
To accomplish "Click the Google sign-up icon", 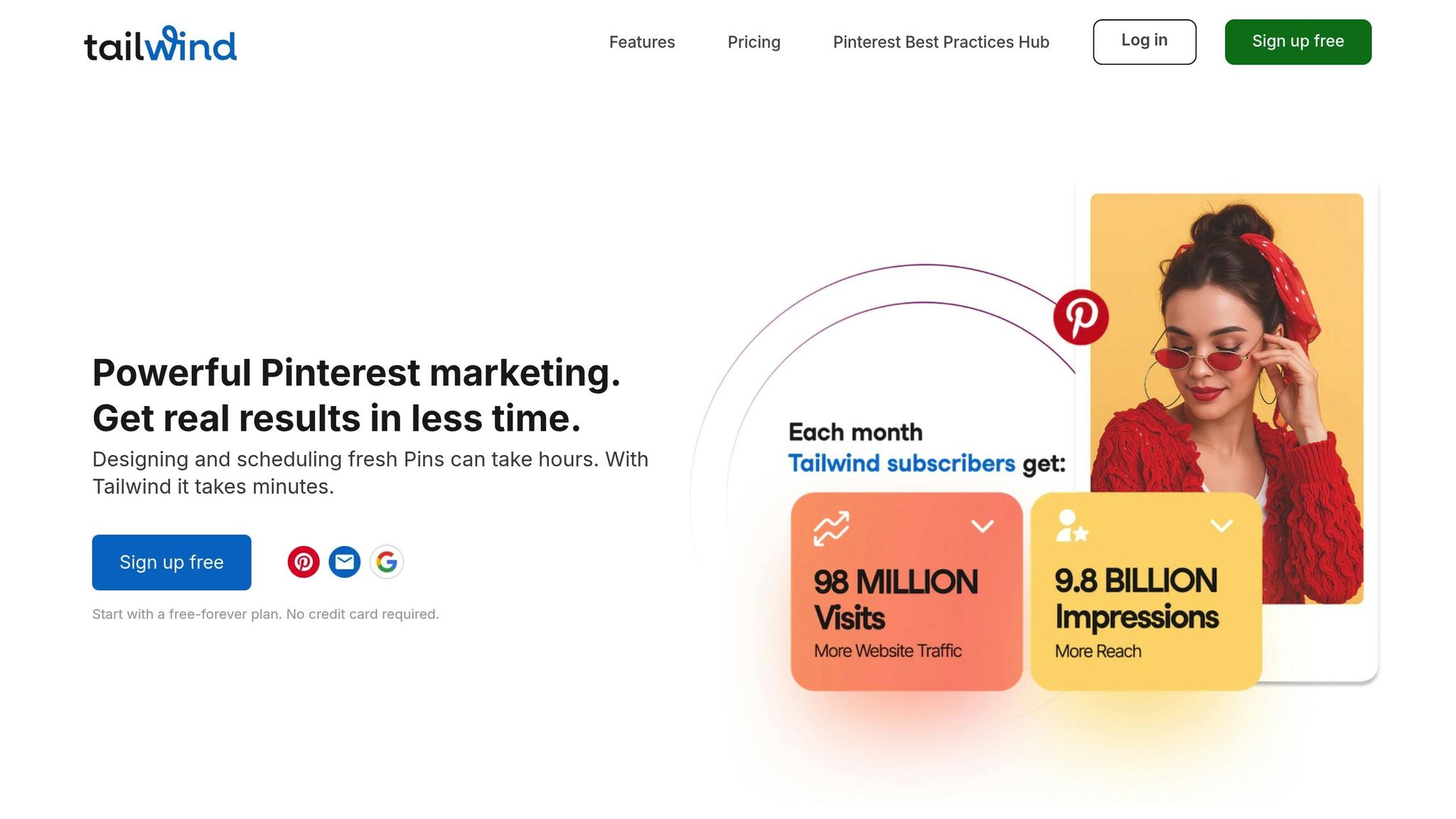I will pos(387,562).
